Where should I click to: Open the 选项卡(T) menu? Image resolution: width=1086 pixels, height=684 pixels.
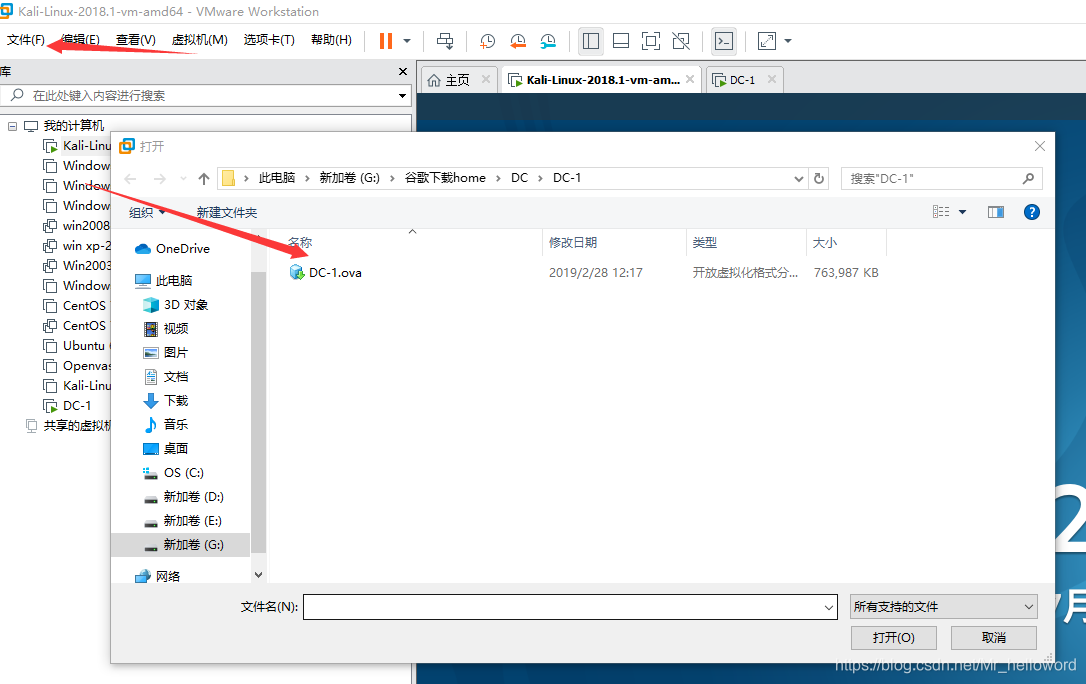point(269,39)
